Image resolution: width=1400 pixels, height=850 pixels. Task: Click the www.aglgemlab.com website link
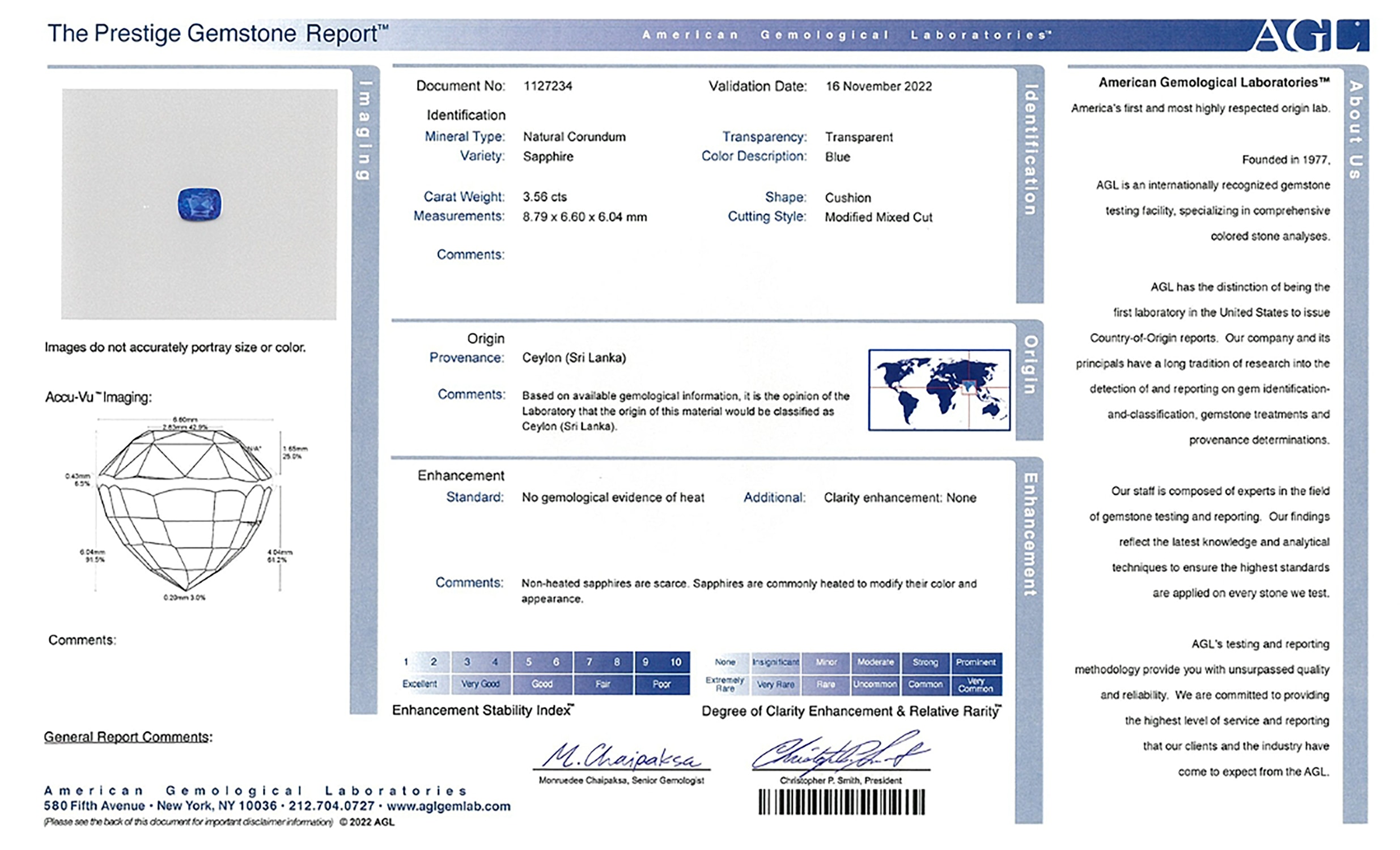pos(448,806)
